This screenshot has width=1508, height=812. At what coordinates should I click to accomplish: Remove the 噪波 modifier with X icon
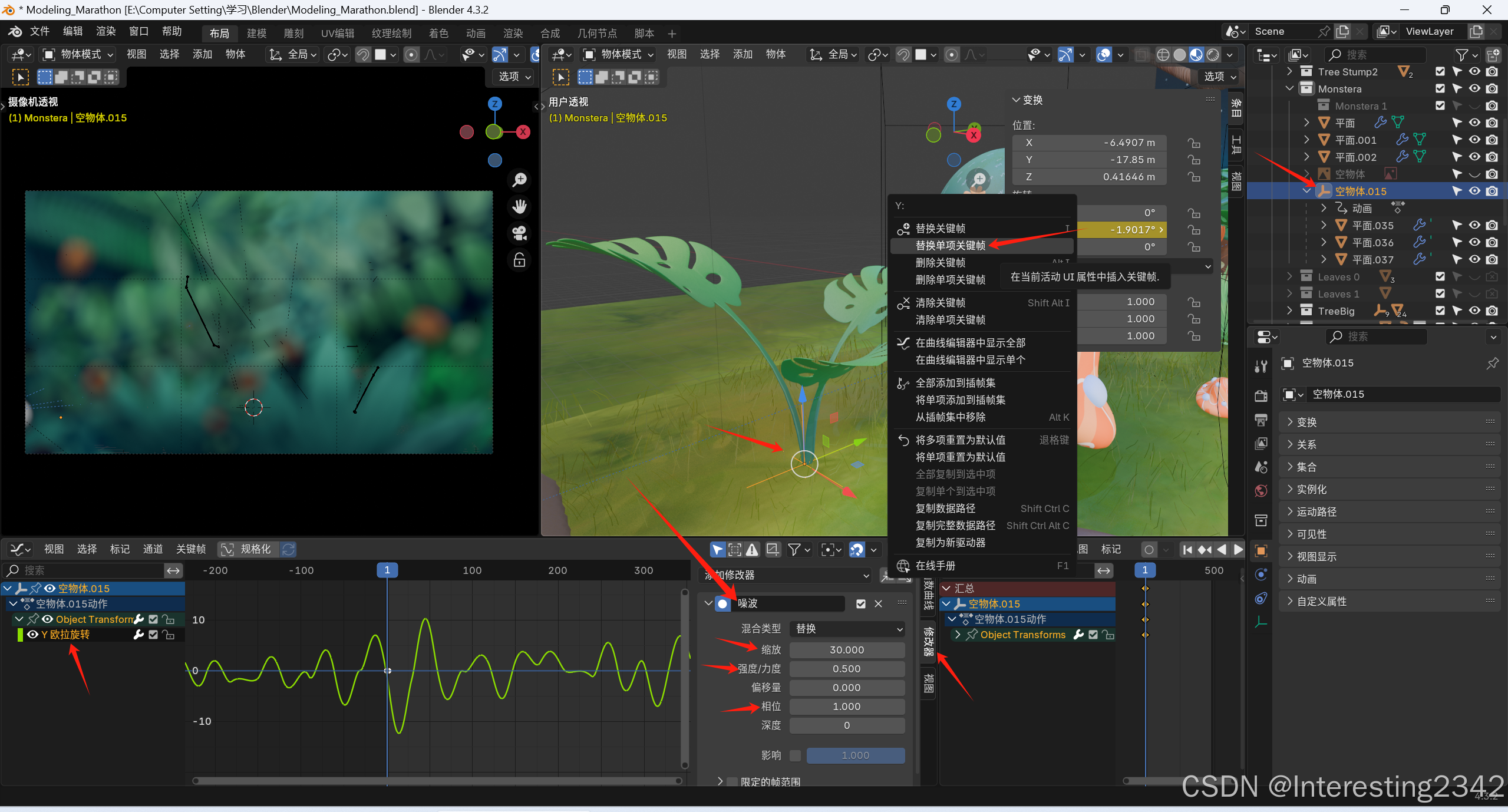click(x=878, y=603)
